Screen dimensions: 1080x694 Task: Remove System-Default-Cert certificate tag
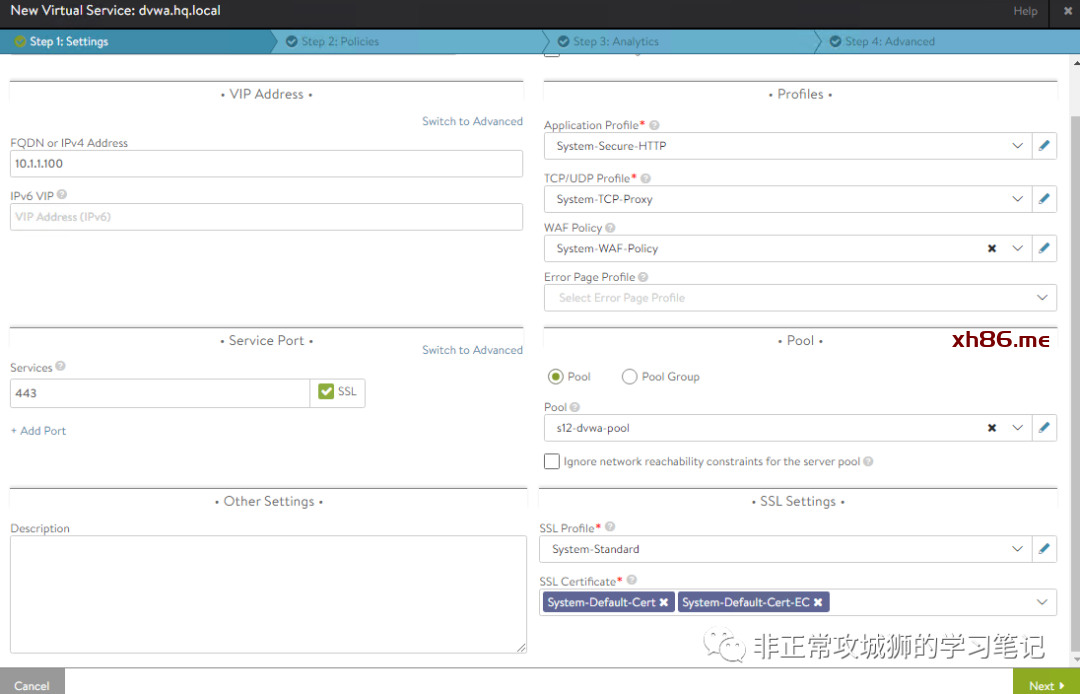click(x=664, y=603)
